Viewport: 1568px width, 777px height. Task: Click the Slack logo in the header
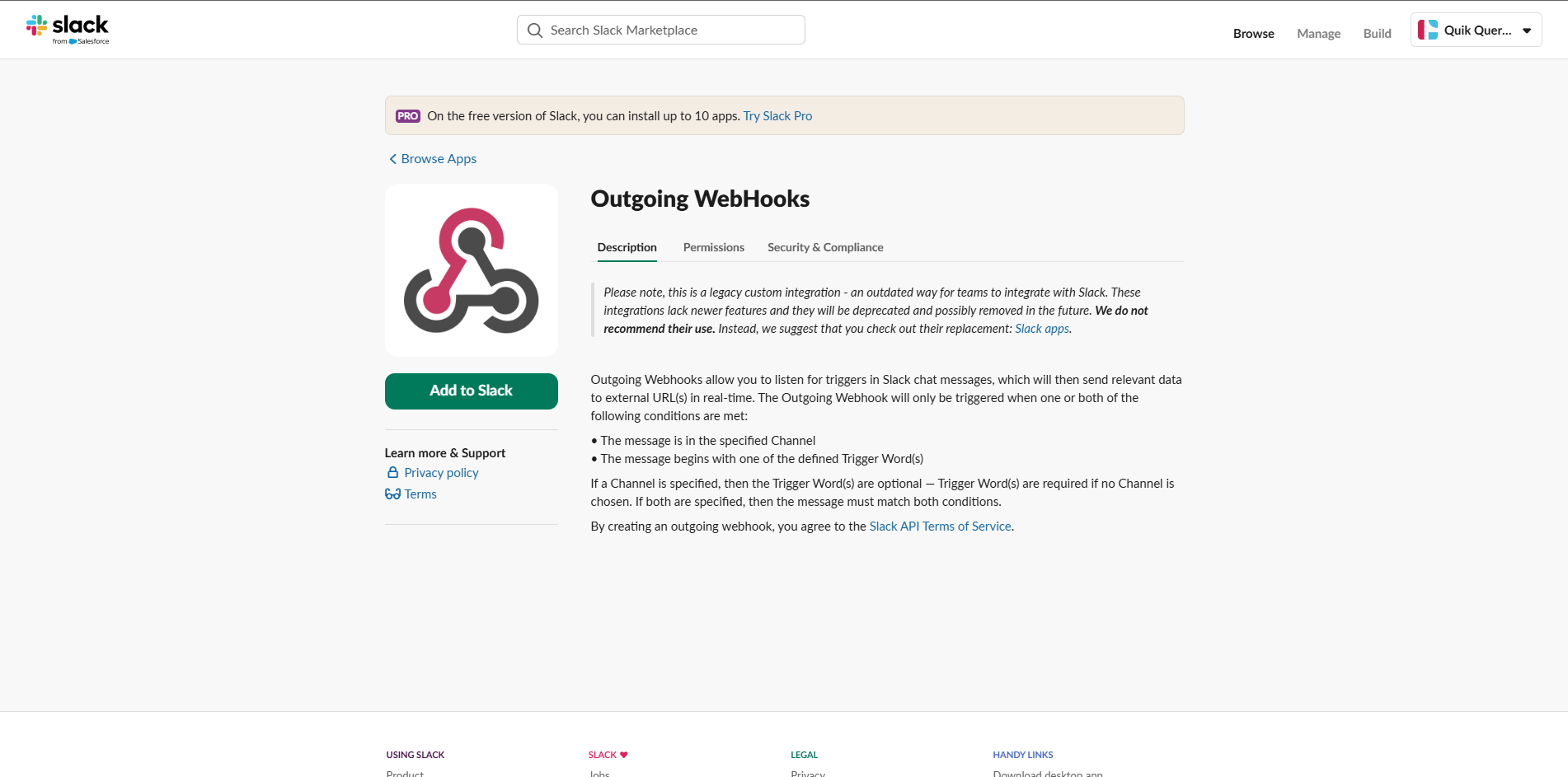tap(68, 29)
